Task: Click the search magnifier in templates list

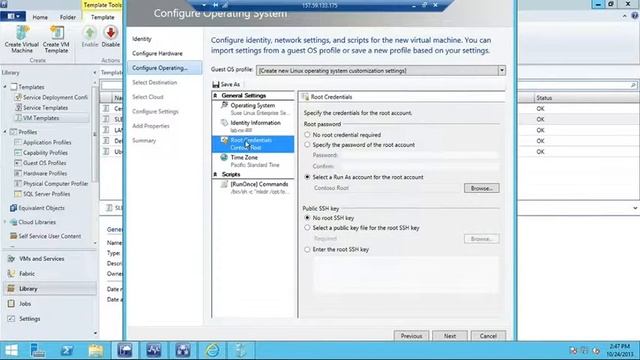Action: coord(633,85)
